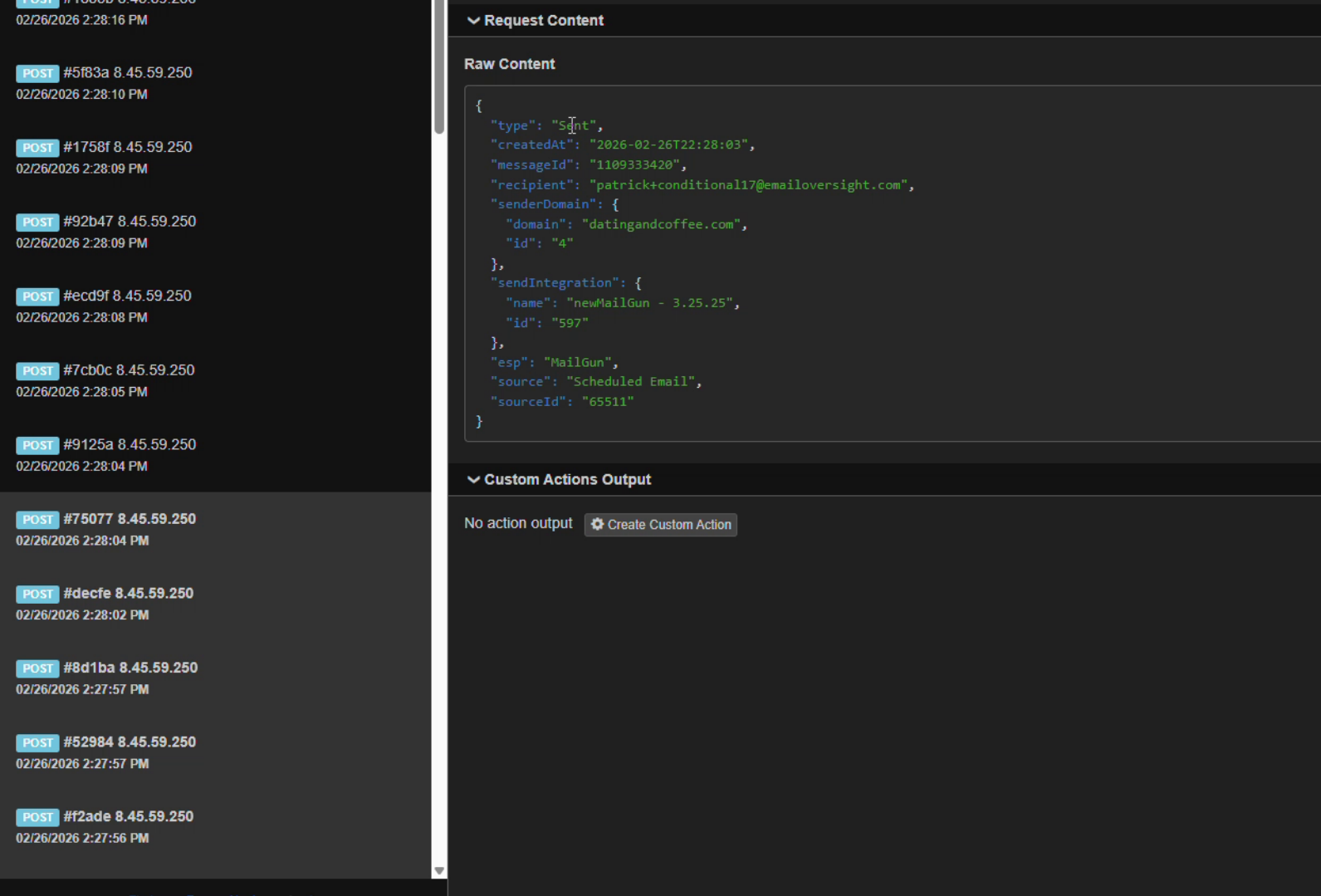This screenshot has width=1321, height=896.
Task: Open request #f2ade entry
Action: (216, 826)
